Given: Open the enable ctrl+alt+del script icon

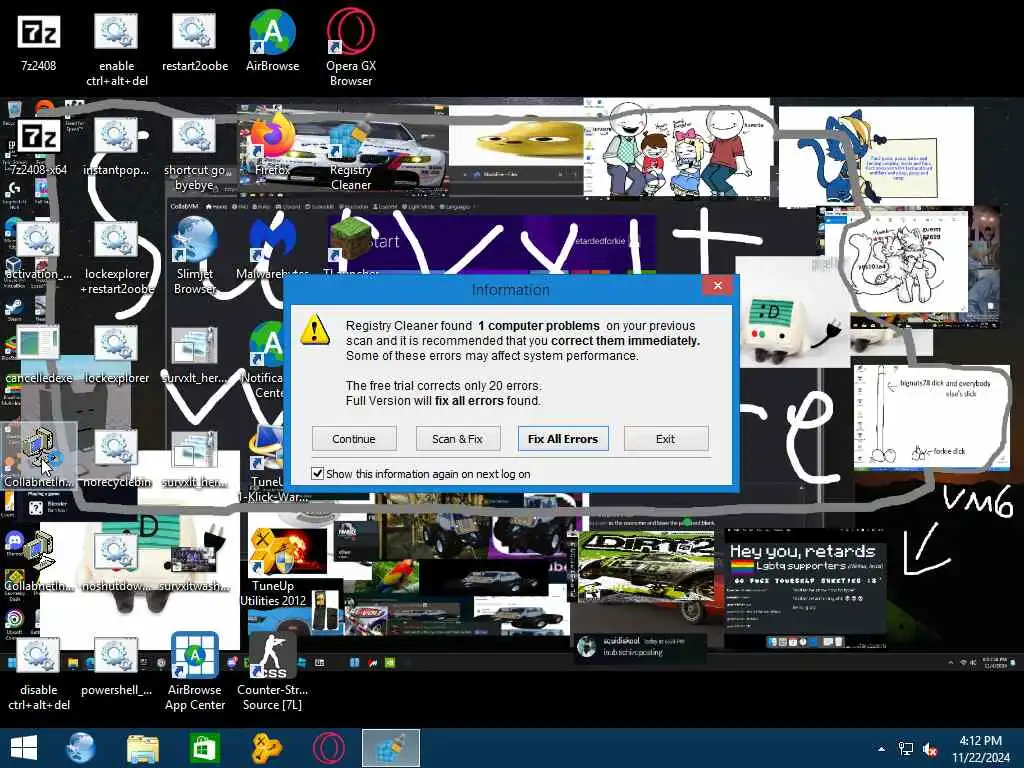Looking at the screenshot, I should pyautogui.click(x=116, y=49).
